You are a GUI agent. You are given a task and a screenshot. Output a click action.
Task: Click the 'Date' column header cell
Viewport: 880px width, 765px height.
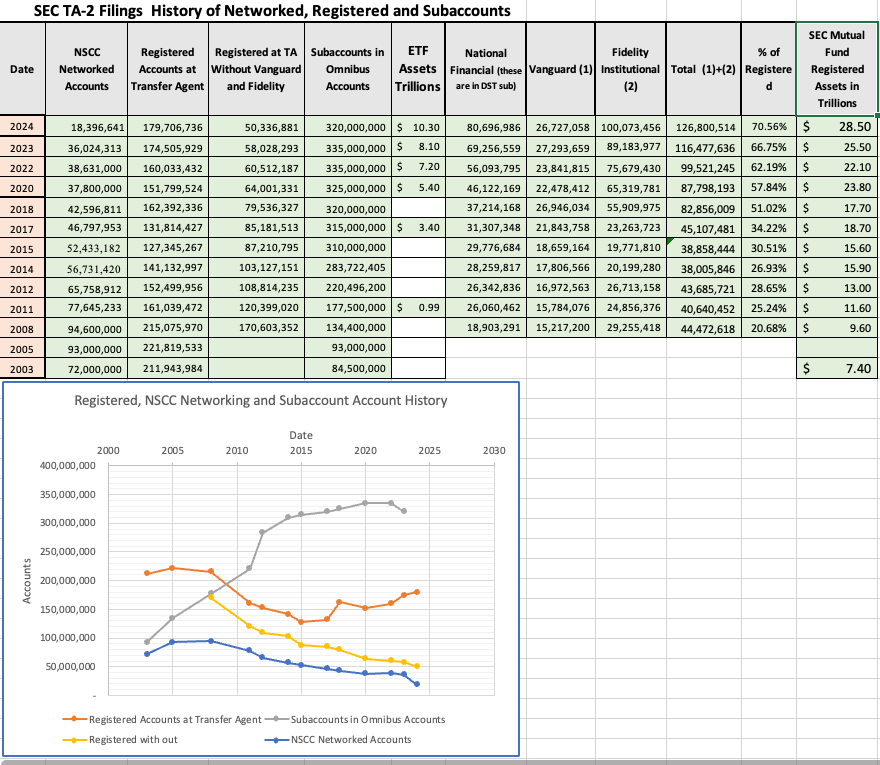pos(21,69)
